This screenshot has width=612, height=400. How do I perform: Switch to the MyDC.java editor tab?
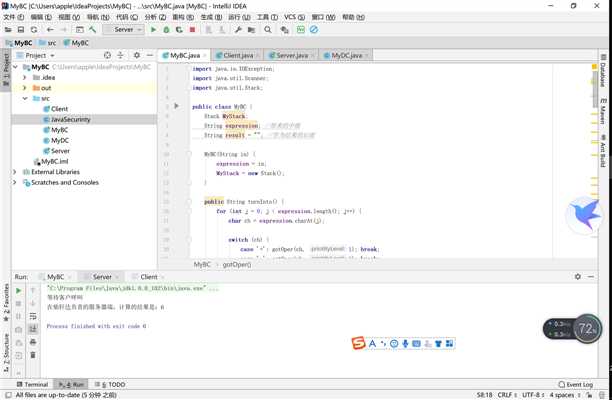click(346, 55)
